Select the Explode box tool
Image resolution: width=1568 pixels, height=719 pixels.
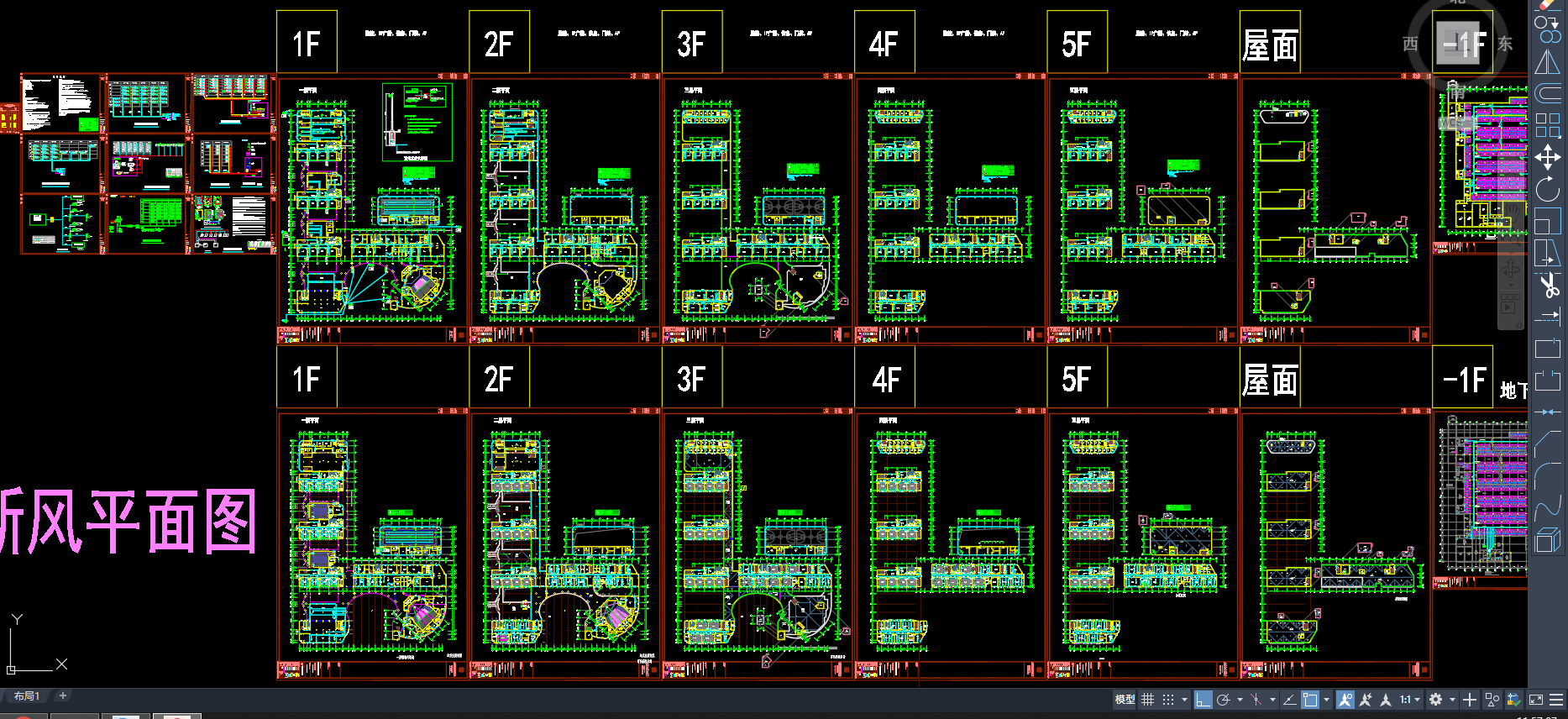(1548, 539)
